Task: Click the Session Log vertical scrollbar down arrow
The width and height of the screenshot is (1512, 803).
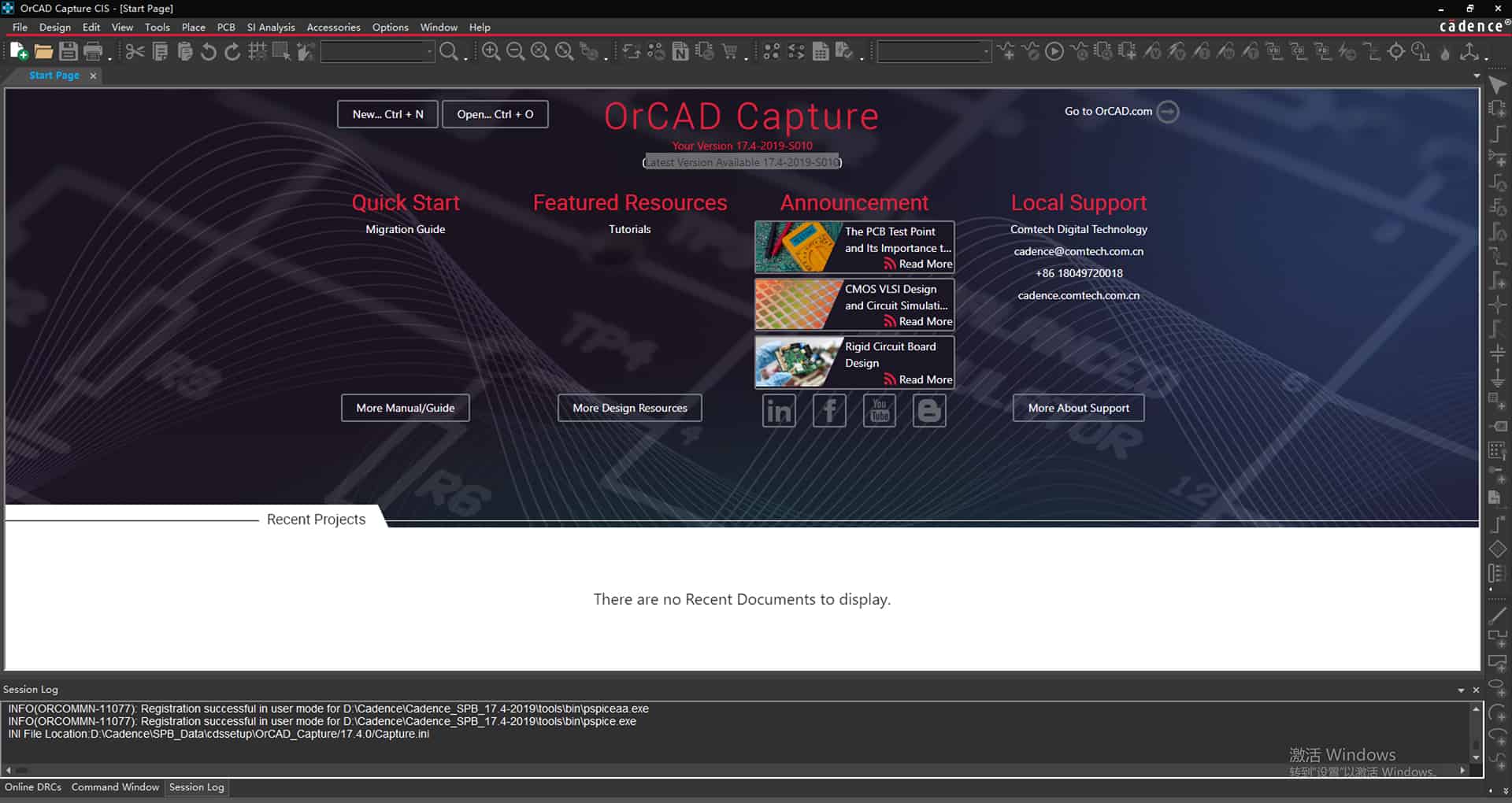Action: [x=1476, y=757]
